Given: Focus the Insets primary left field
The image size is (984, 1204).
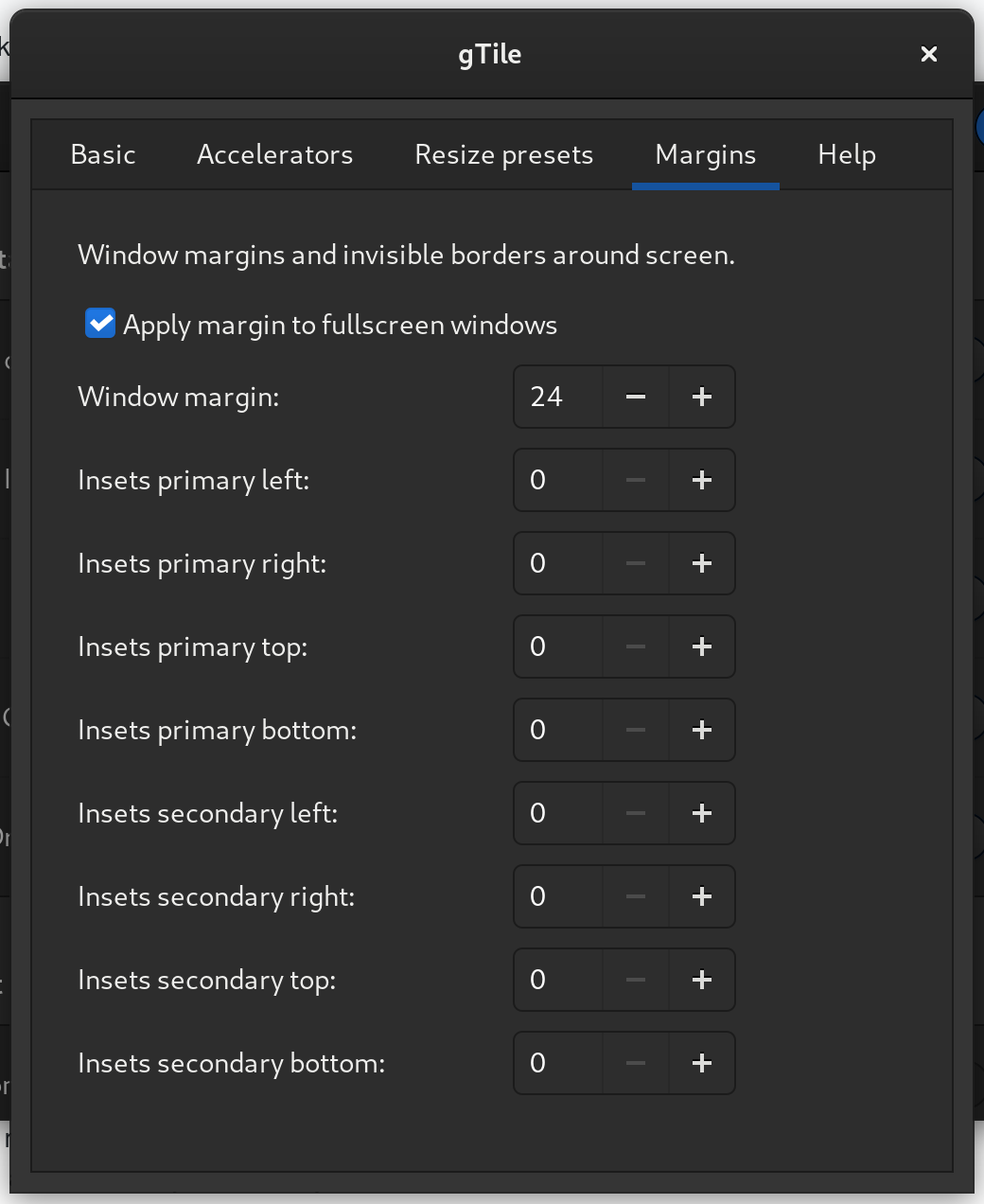Looking at the screenshot, I should pyautogui.click(x=558, y=480).
